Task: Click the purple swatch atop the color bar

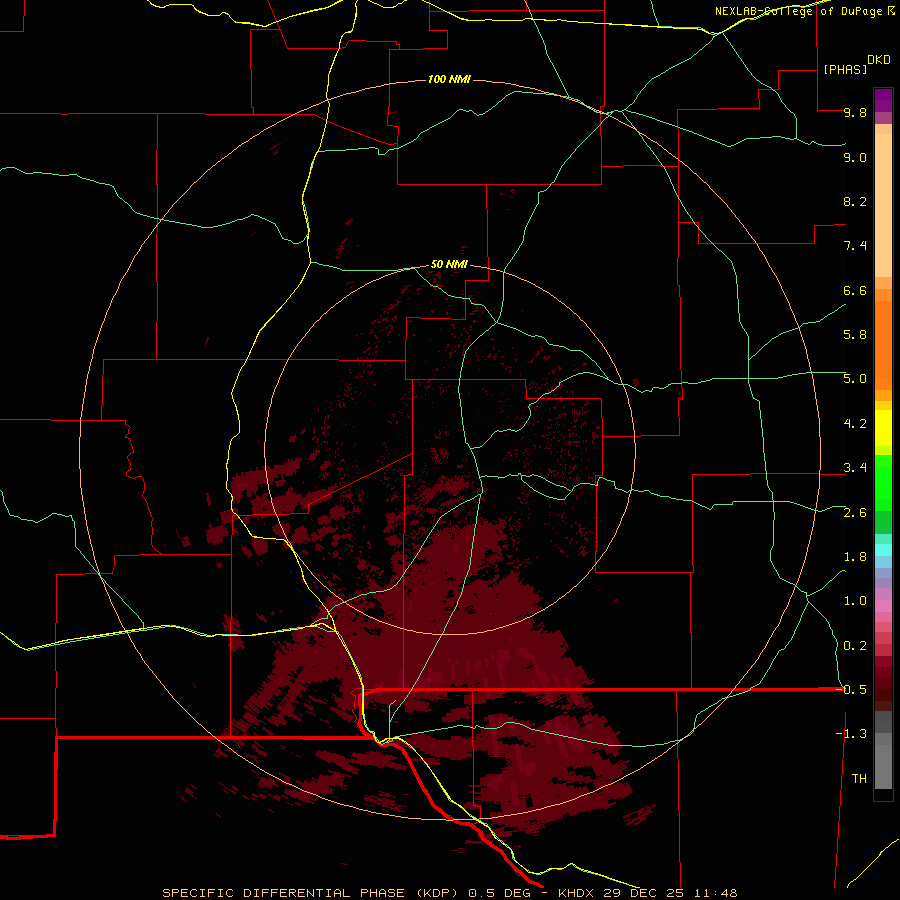Action: (x=883, y=100)
